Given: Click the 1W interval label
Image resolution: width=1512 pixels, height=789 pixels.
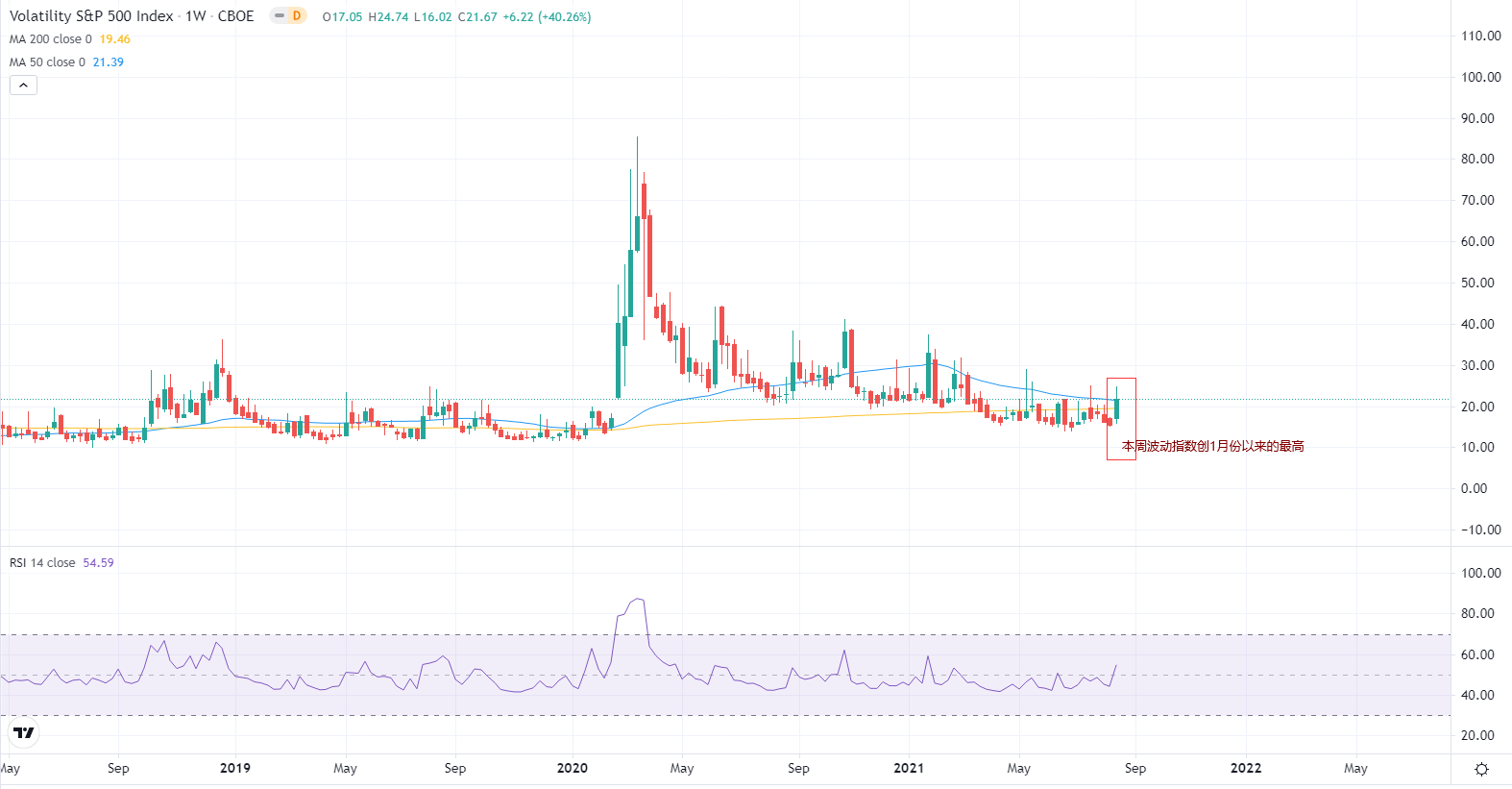Looking at the screenshot, I should click(x=195, y=16).
